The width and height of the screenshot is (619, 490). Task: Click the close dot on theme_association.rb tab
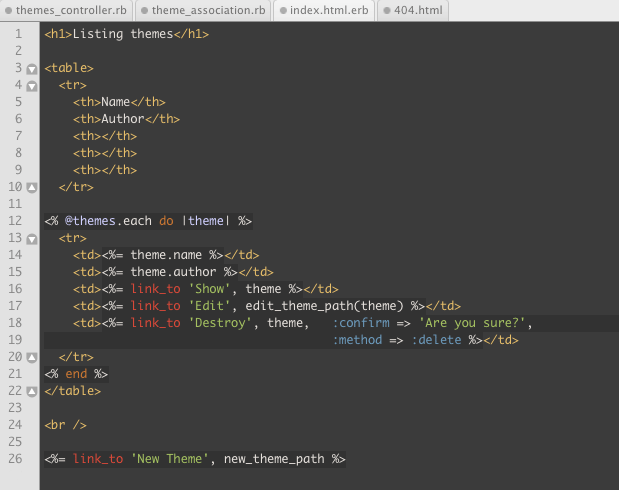click(x=144, y=11)
